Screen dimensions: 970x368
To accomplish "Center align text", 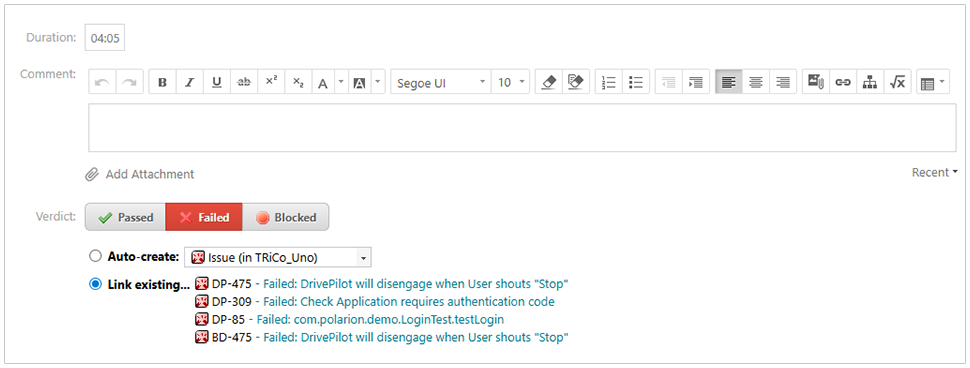I will [756, 82].
